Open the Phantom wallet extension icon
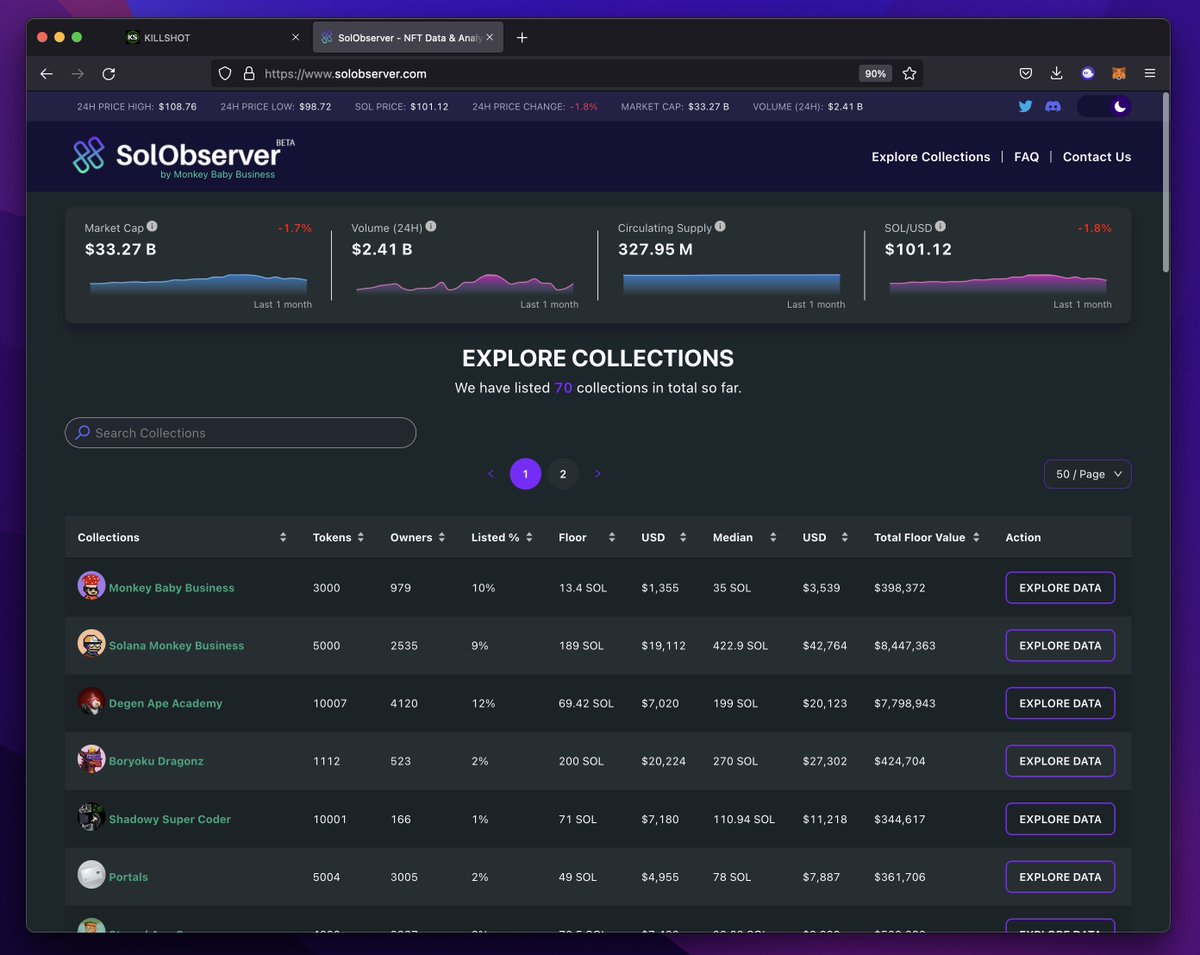This screenshot has width=1200, height=955. (x=1087, y=73)
